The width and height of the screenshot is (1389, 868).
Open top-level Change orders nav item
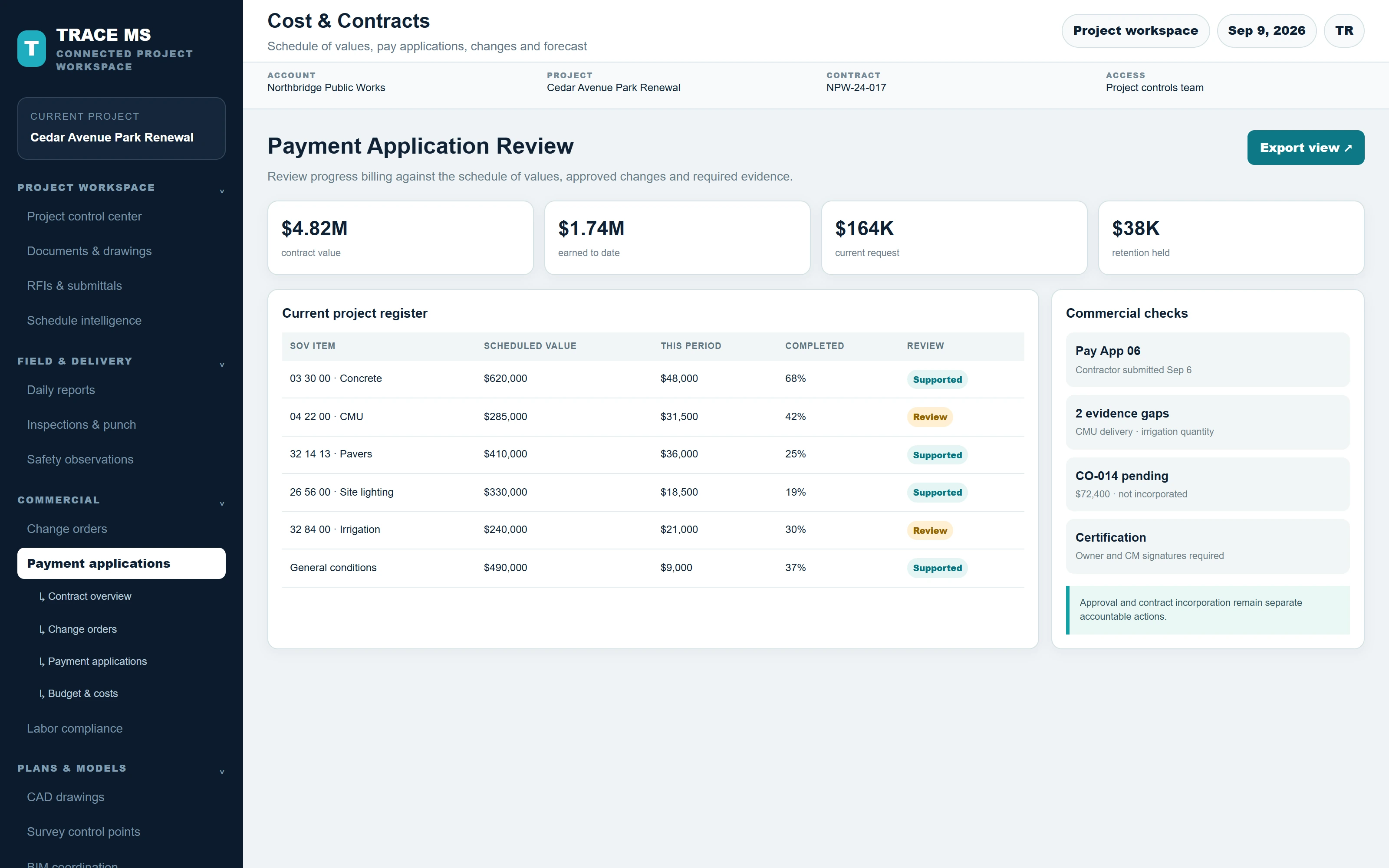click(x=121, y=529)
